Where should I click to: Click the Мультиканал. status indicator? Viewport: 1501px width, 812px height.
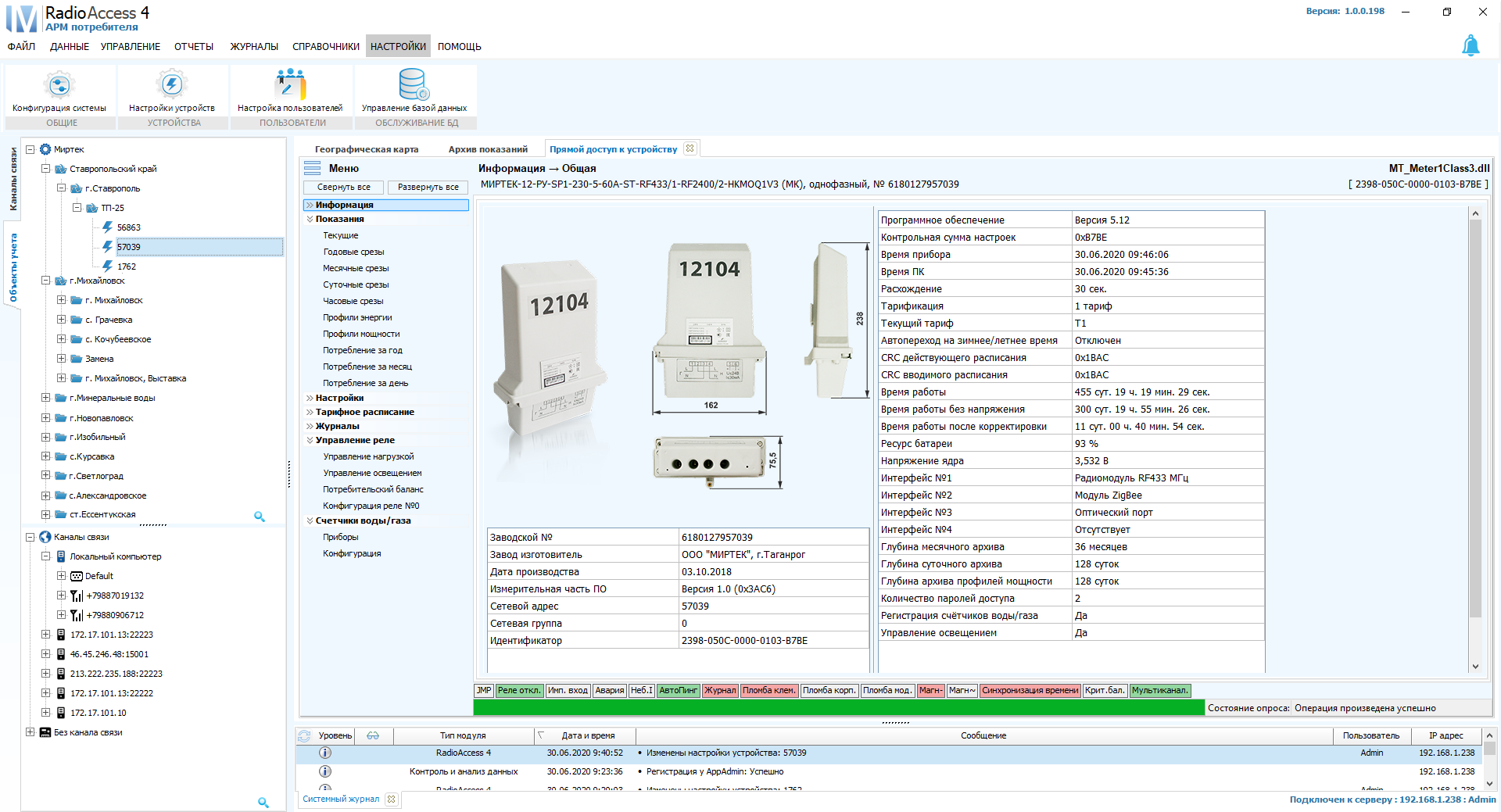click(x=1160, y=690)
